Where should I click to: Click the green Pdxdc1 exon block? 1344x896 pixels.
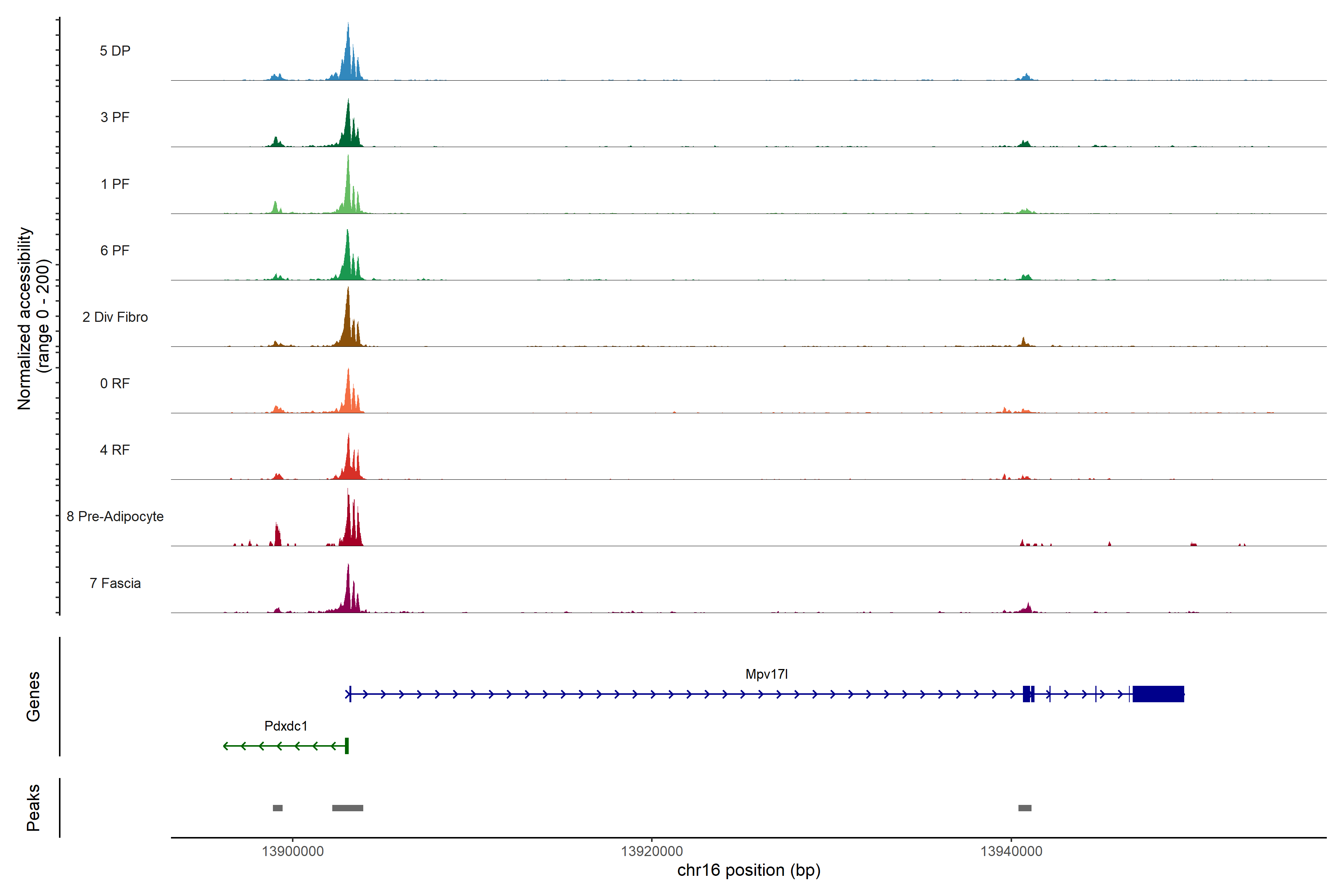click(347, 746)
